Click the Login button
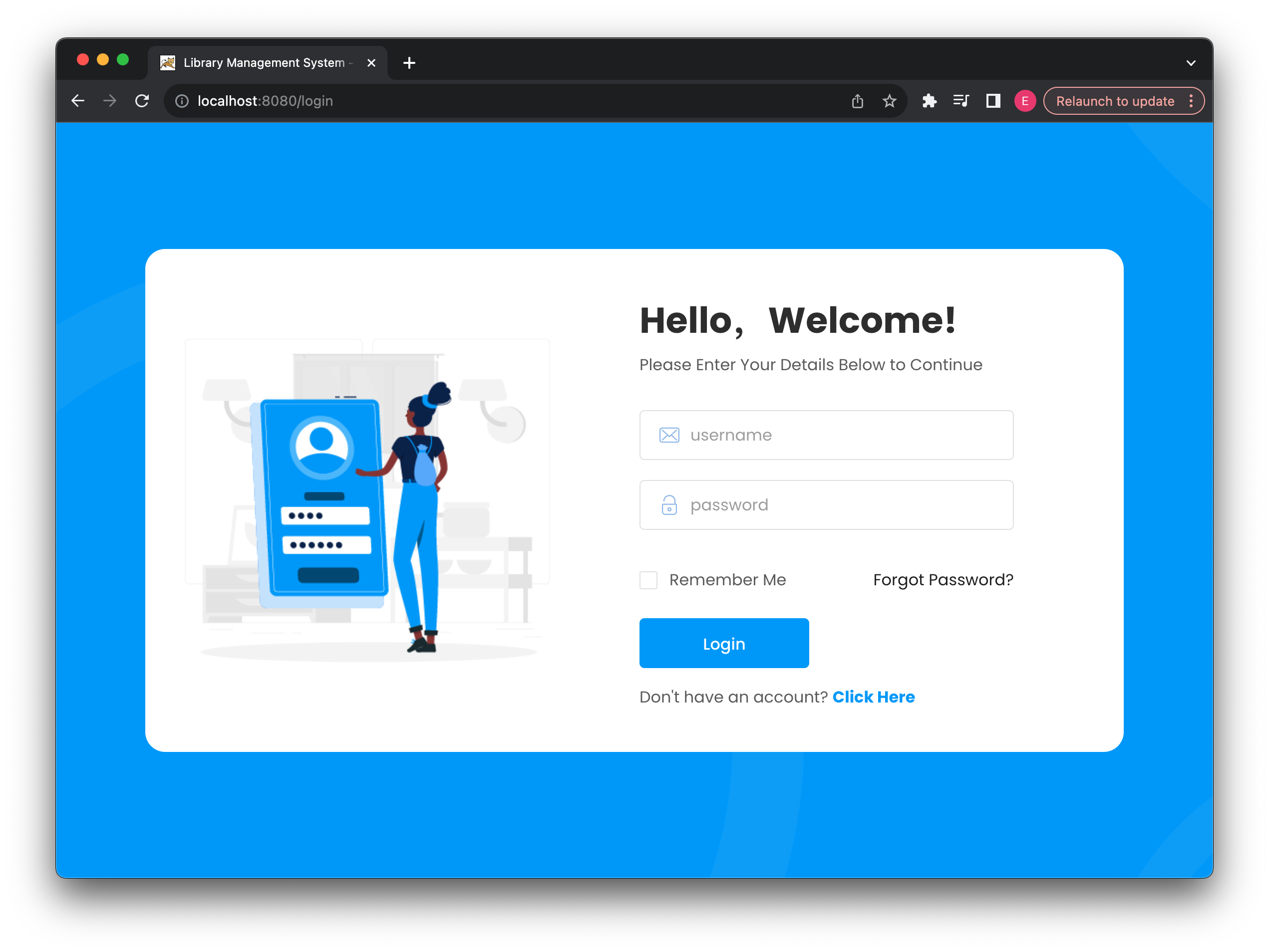The height and width of the screenshot is (952, 1269). [x=723, y=643]
